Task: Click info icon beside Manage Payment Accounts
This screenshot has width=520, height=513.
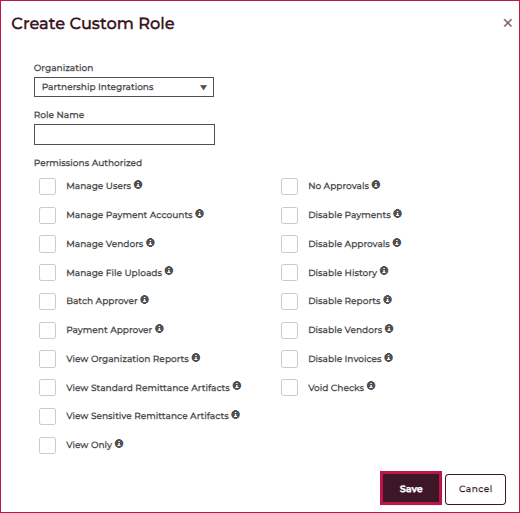Action: point(199,213)
